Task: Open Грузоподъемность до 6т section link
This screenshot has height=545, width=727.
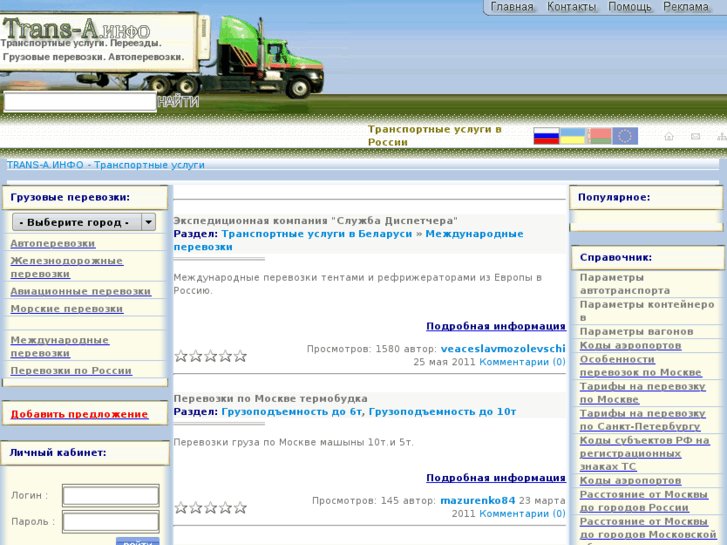Action: click(292, 412)
